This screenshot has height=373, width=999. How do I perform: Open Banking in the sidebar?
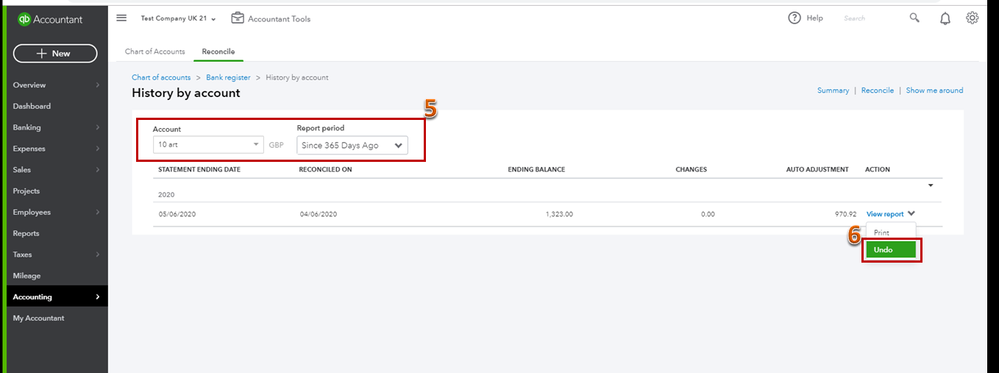27,128
